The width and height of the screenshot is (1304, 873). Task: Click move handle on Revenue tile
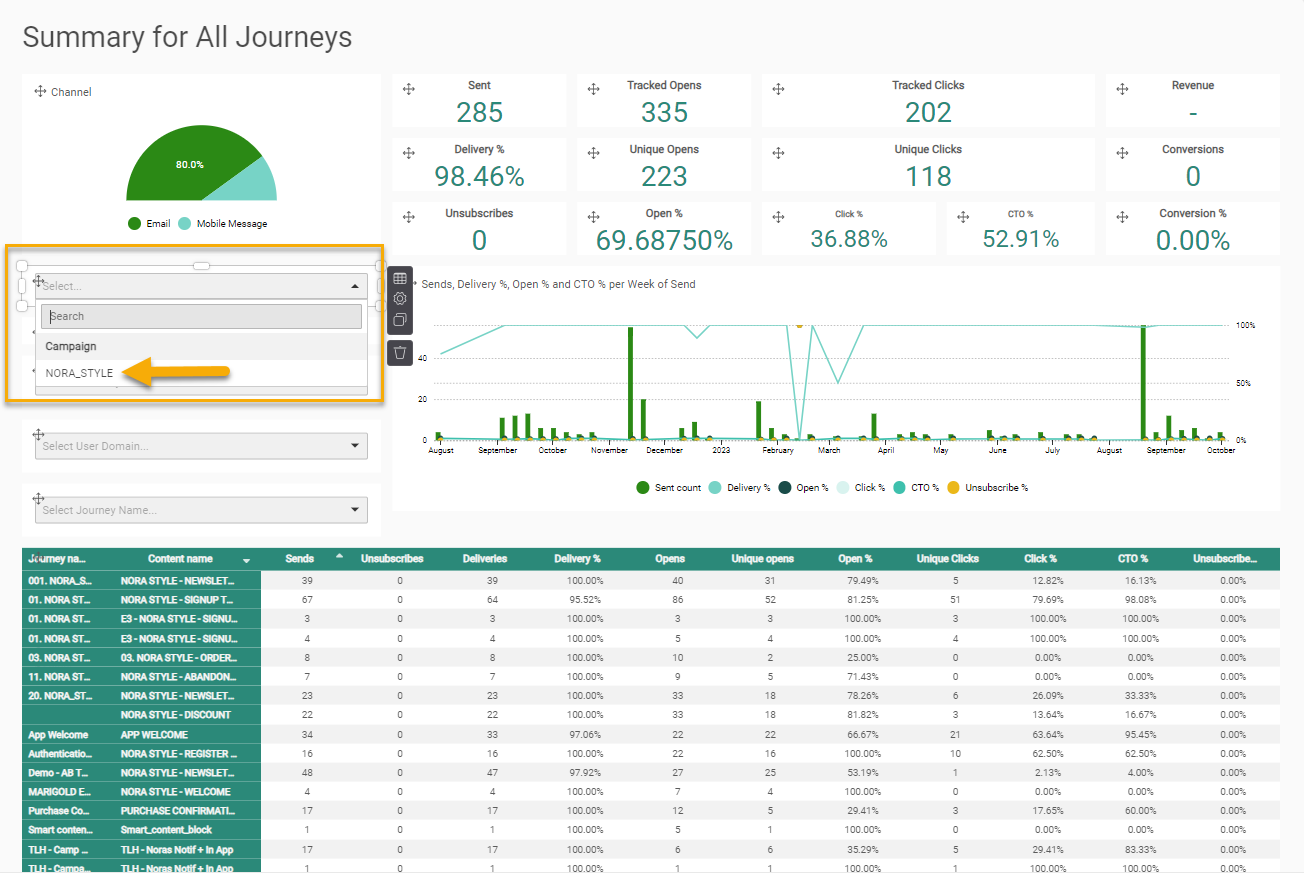pos(1122,89)
